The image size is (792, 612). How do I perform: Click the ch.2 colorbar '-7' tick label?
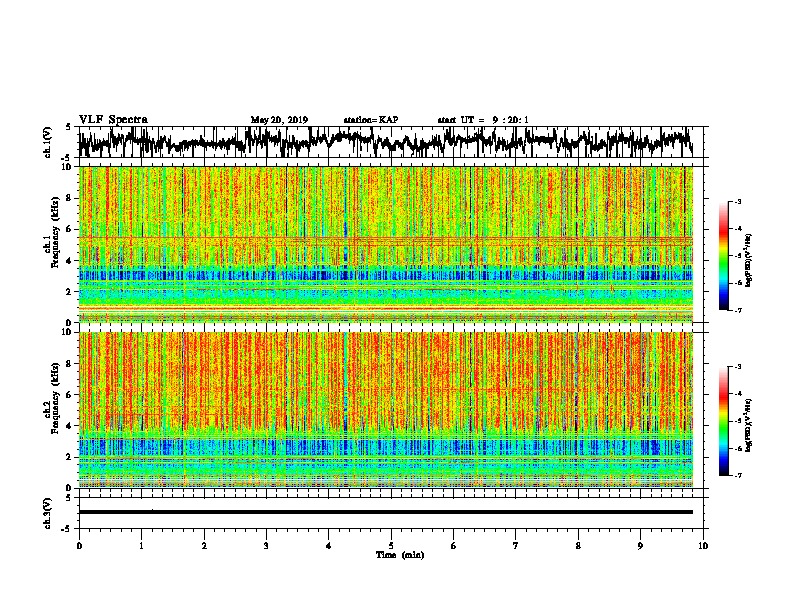(x=737, y=475)
